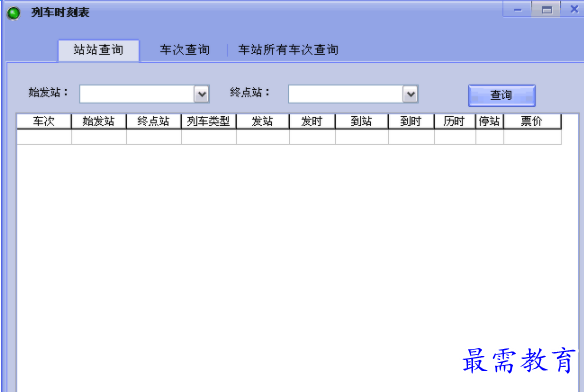Image resolution: width=584 pixels, height=392 pixels.
Task: Select the 列车类型 column header
Action: 209,121
